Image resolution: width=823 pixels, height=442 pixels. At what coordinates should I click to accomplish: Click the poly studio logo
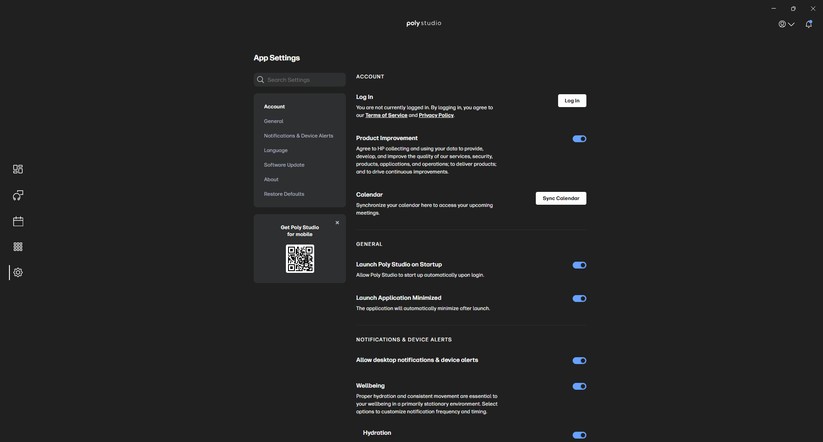(424, 23)
